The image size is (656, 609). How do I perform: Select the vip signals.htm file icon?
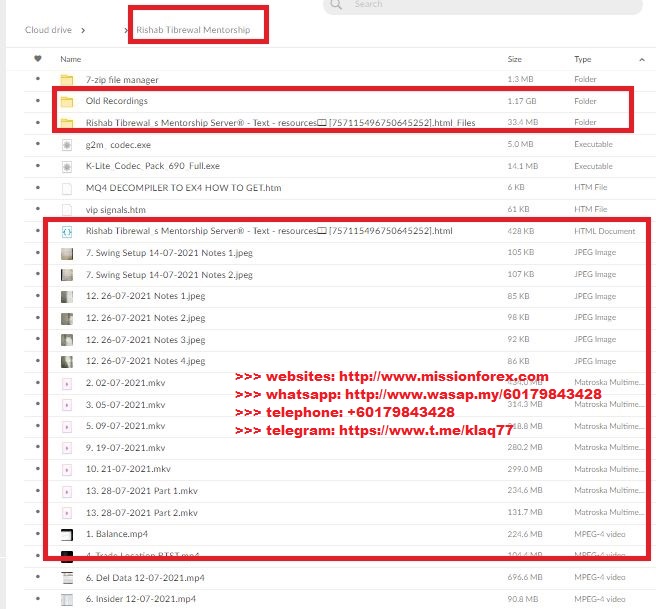point(67,210)
